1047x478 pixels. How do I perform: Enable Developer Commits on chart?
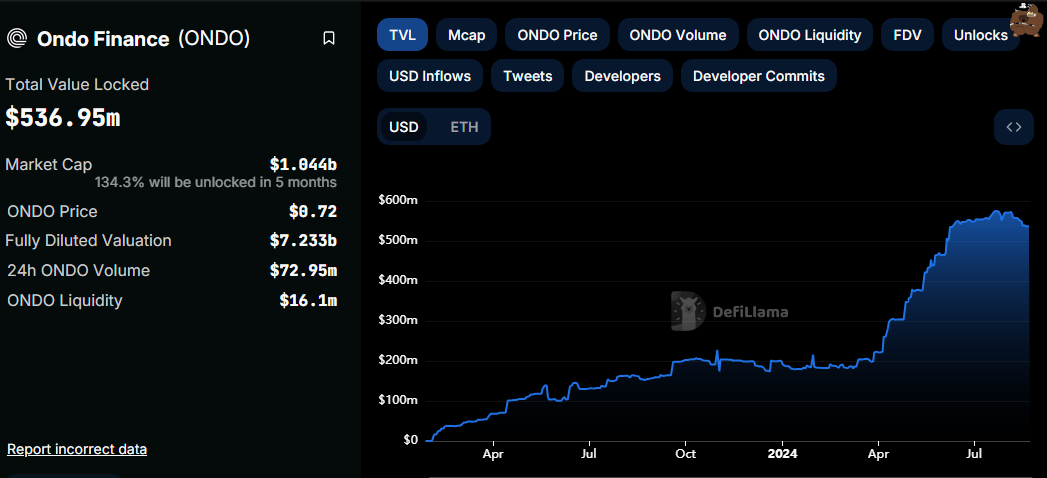click(759, 76)
